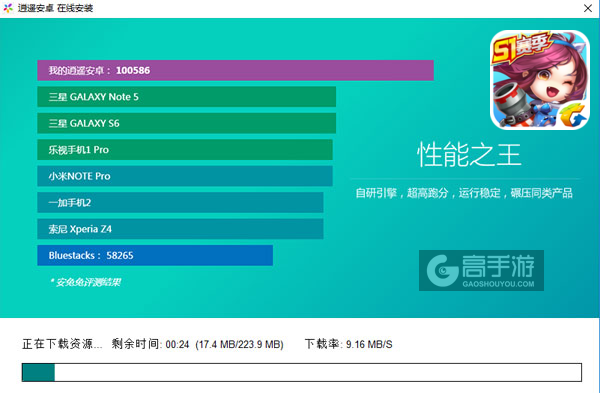
Task: Open the S1赛季 game icon
Action: [x=540, y=80]
